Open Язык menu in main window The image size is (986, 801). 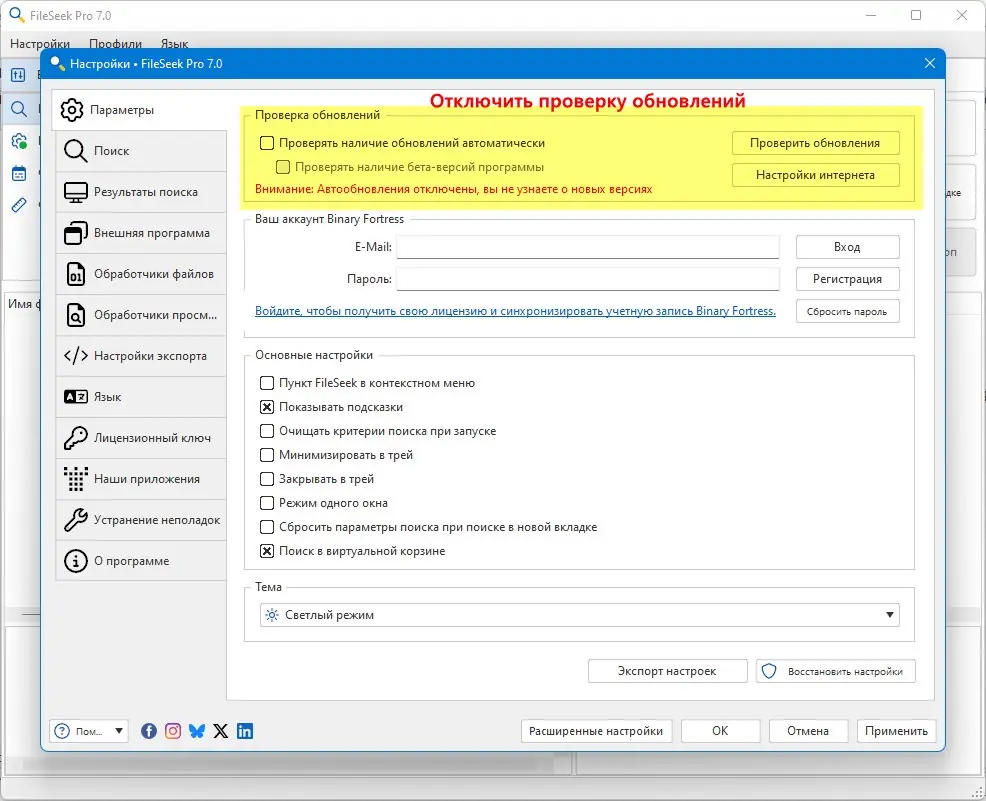tap(174, 44)
